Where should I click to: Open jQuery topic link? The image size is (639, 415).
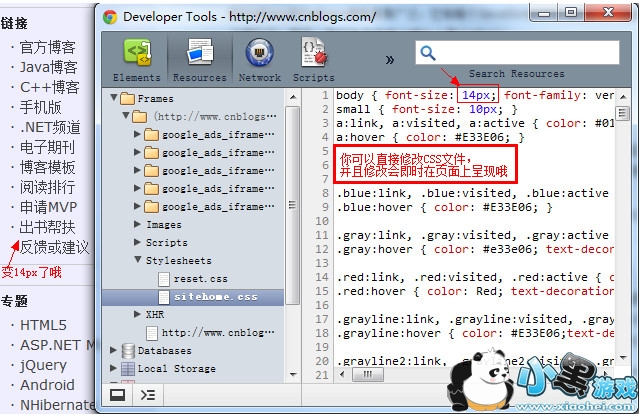(43, 365)
